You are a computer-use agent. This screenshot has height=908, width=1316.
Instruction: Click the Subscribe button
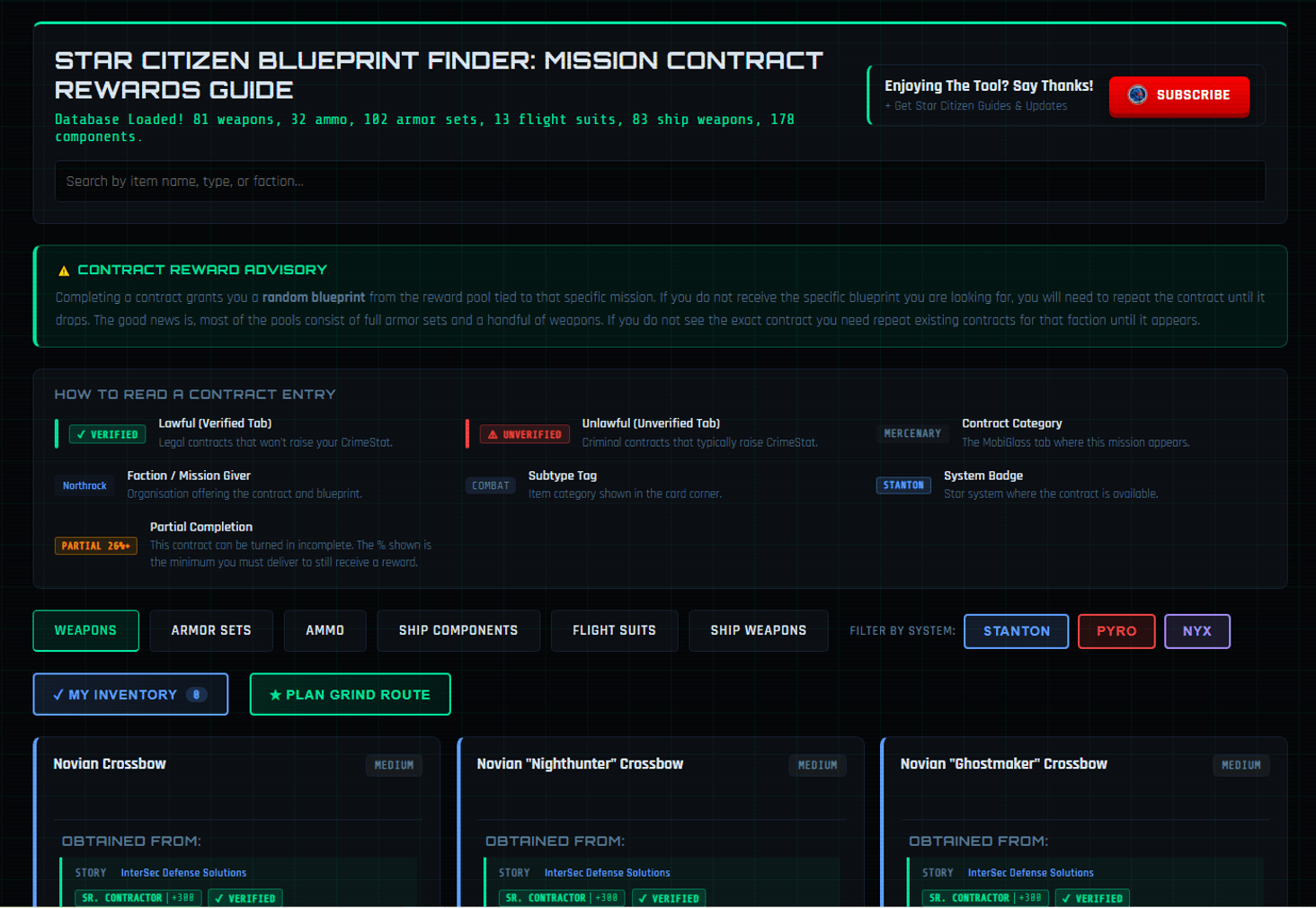1178,95
